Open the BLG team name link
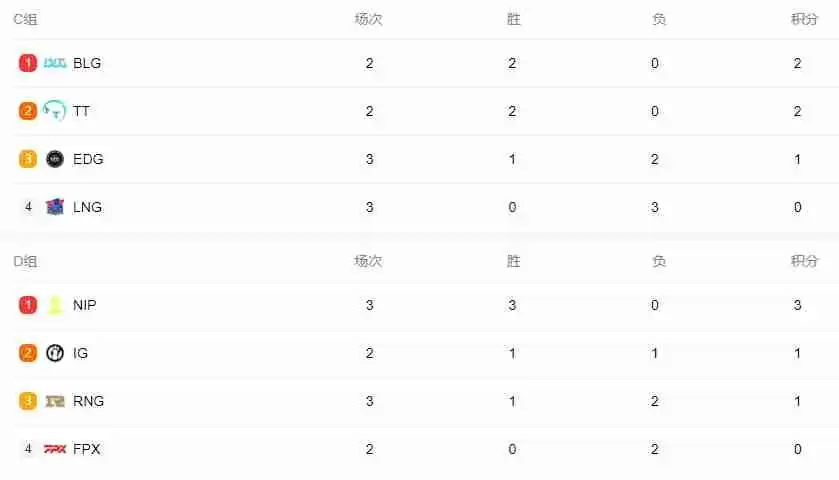The image size is (839, 480). tap(87, 63)
